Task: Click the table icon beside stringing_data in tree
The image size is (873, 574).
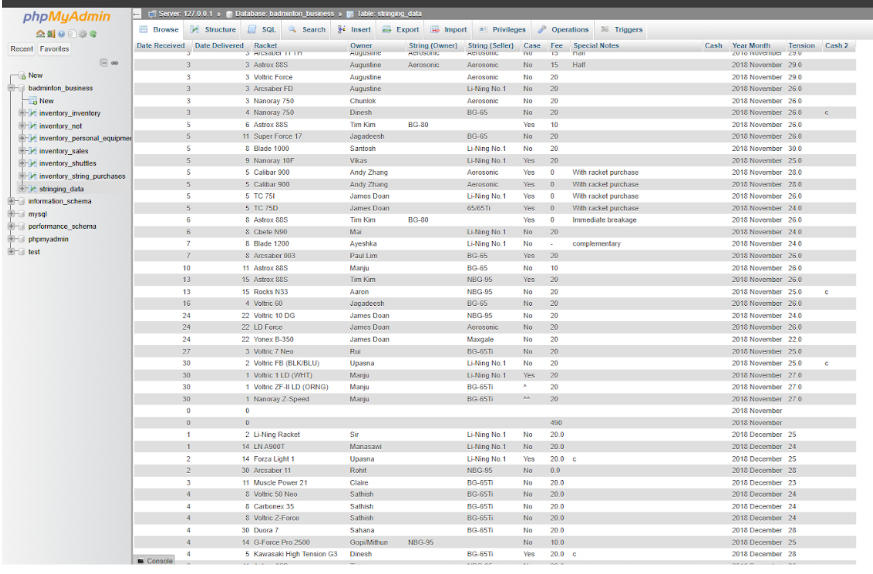Action: [x=33, y=189]
